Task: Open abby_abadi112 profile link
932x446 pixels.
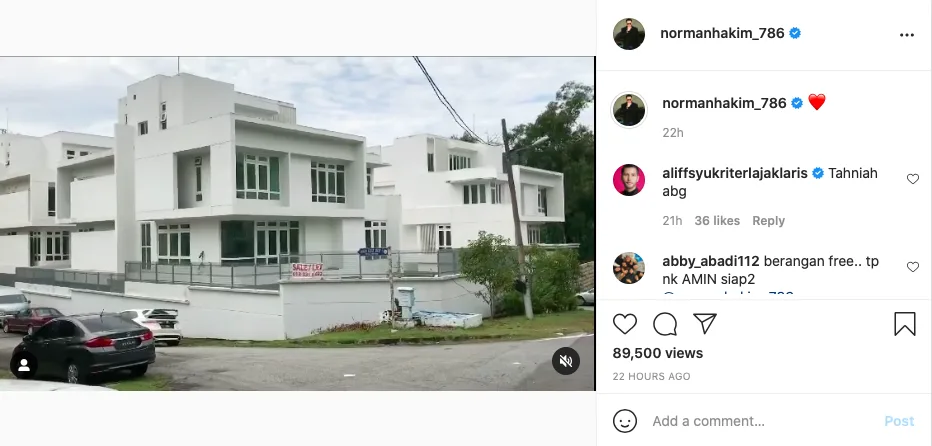Action: pos(710,261)
